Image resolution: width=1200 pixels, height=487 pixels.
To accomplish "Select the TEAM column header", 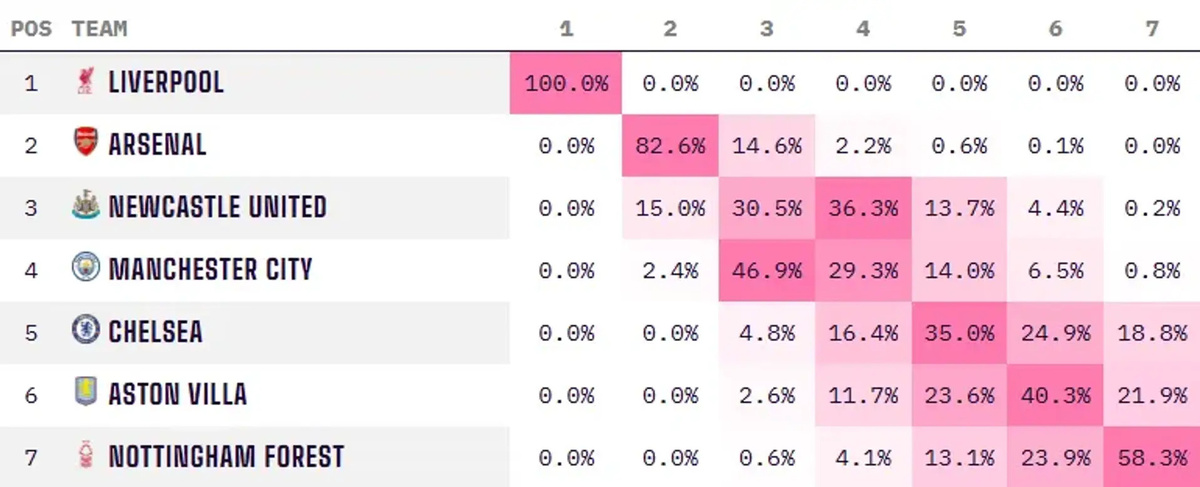I will point(99,28).
